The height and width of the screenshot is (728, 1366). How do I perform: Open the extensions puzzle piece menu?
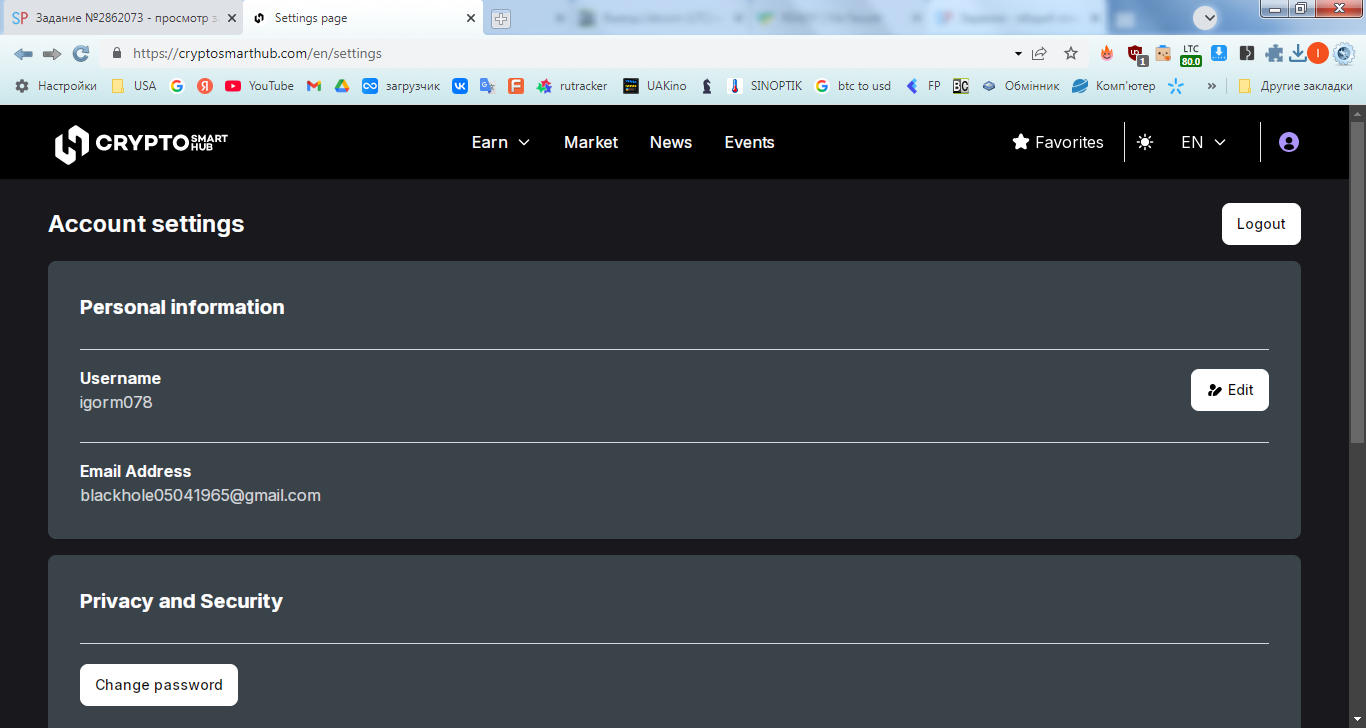pyautogui.click(x=1274, y=53)
